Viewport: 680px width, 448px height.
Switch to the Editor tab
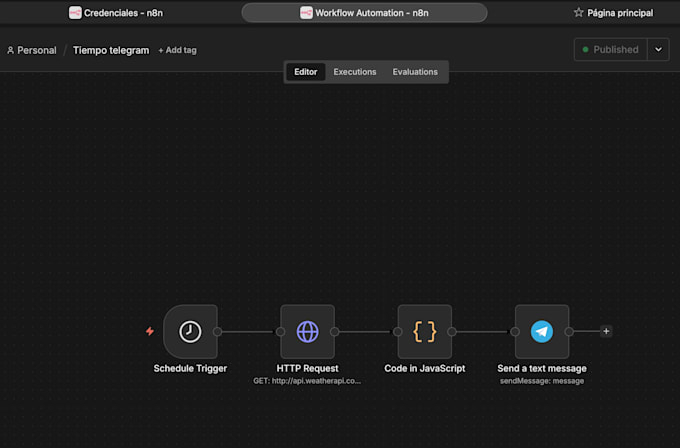(306, 72)
